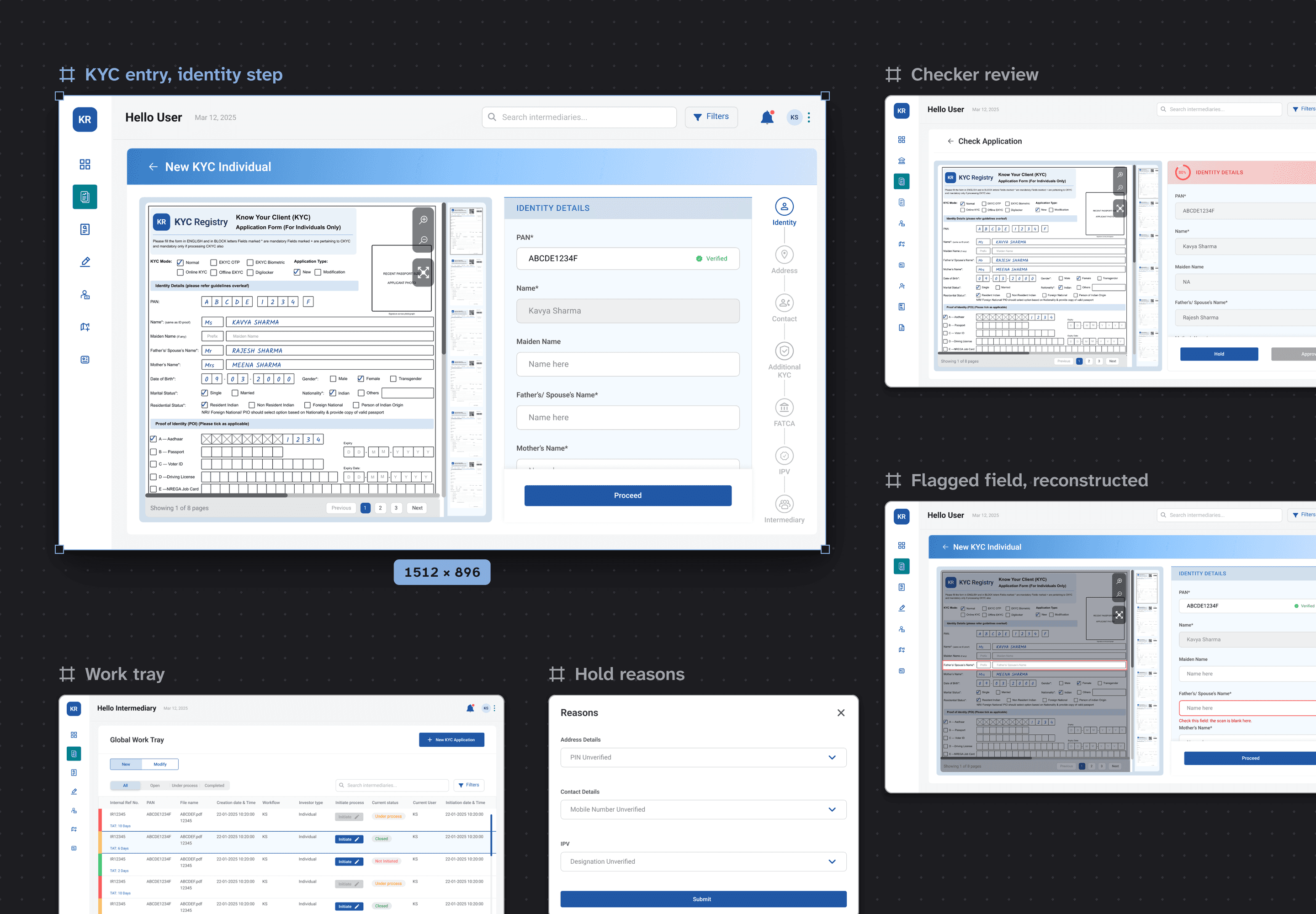Click profile document icon in KYC entry sidebar

[85, 230]
